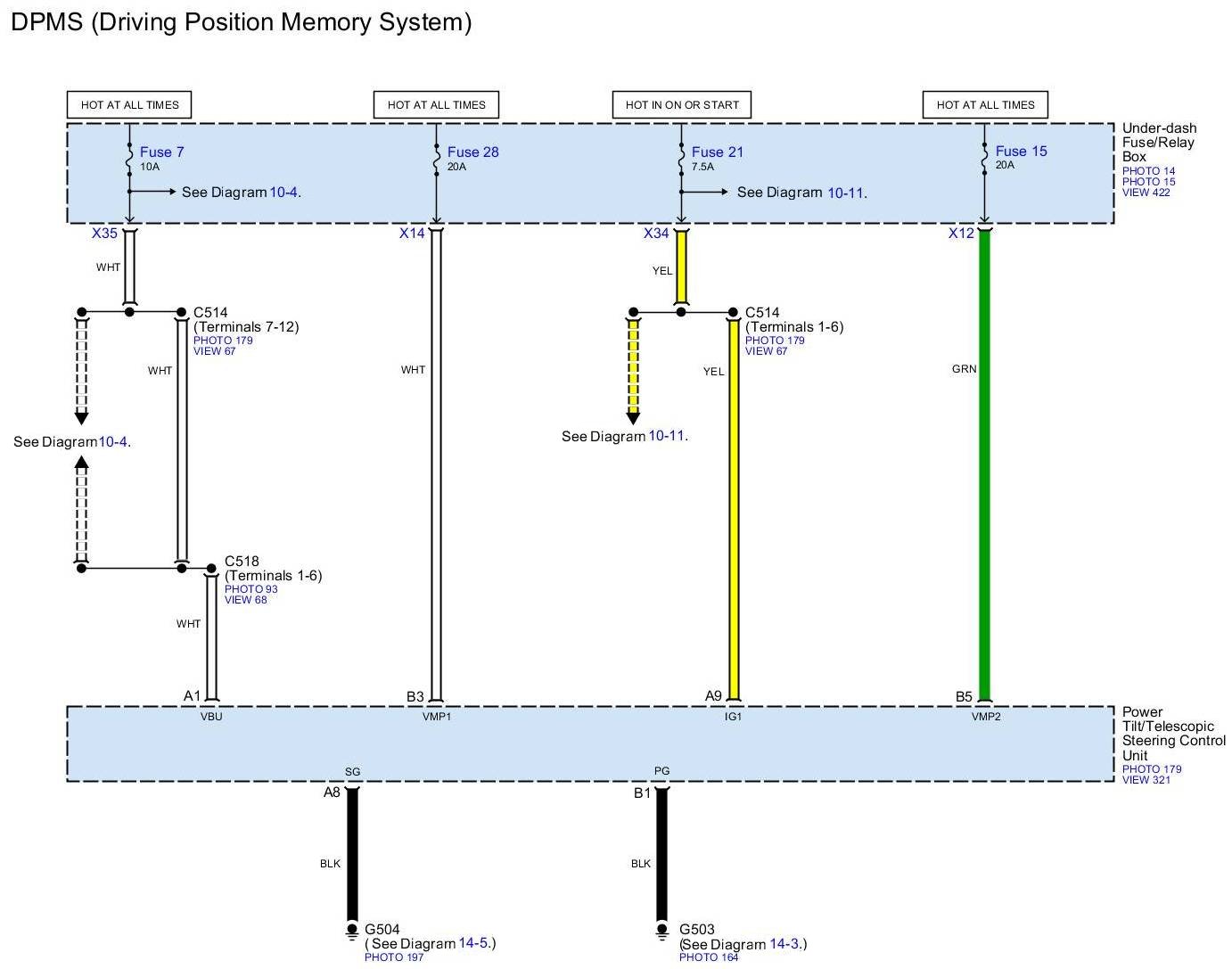View PHOTO 15 of the fuse box
Viewport: 1232px width, 969px height.
click(x=1148, y=182)
